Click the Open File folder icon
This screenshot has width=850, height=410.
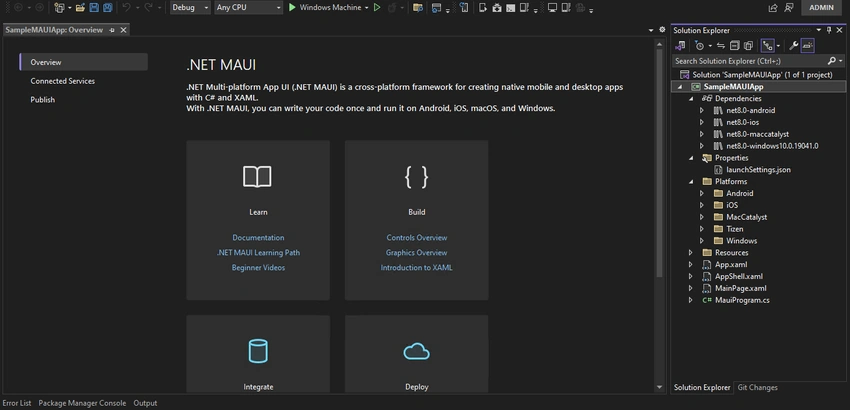(80, 8)
